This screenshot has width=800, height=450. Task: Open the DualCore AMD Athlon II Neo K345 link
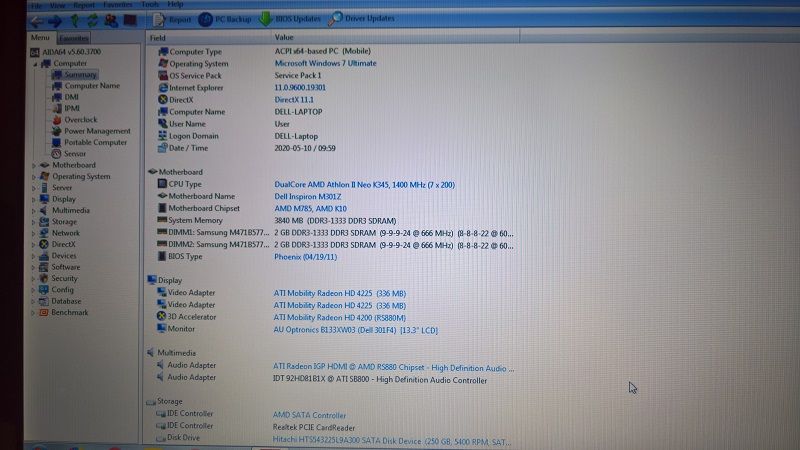click(x=364, y=185)
